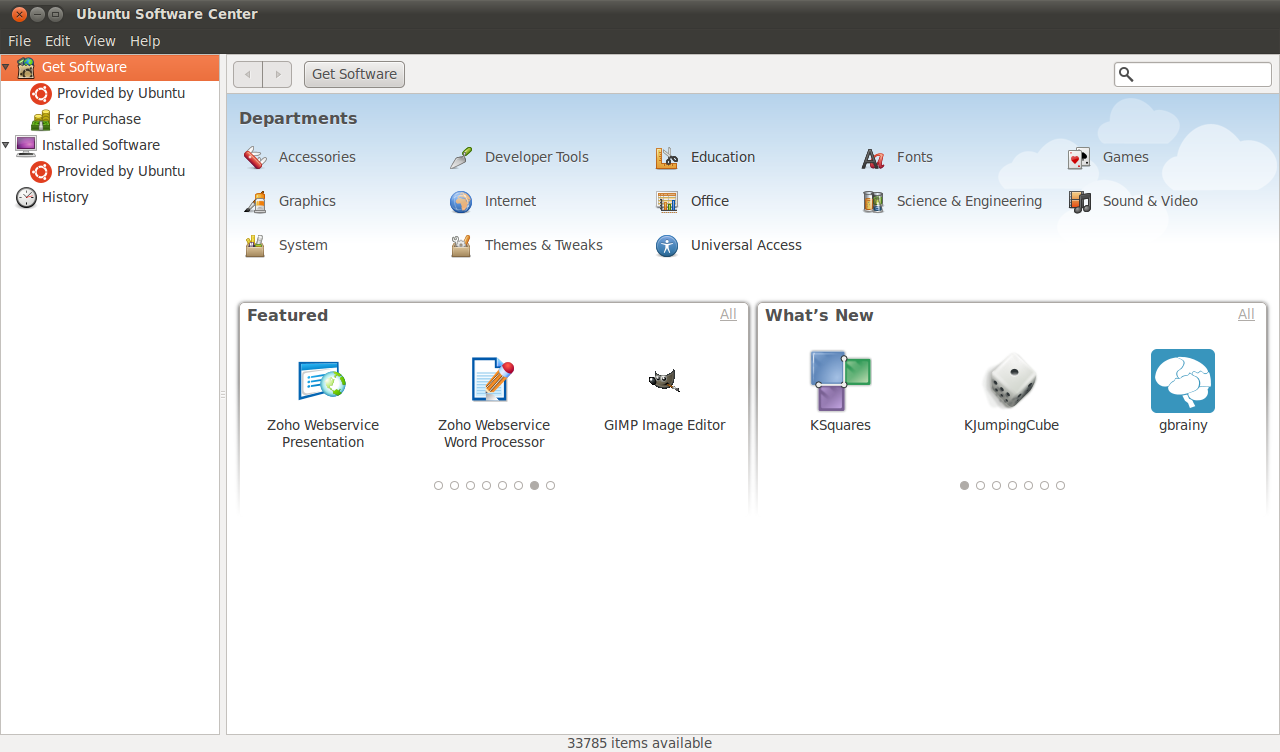The height and width of the screenshot is (752, 1280).
Task: Open the Developer Tools department icon
Action: click(x=461, y=157)
